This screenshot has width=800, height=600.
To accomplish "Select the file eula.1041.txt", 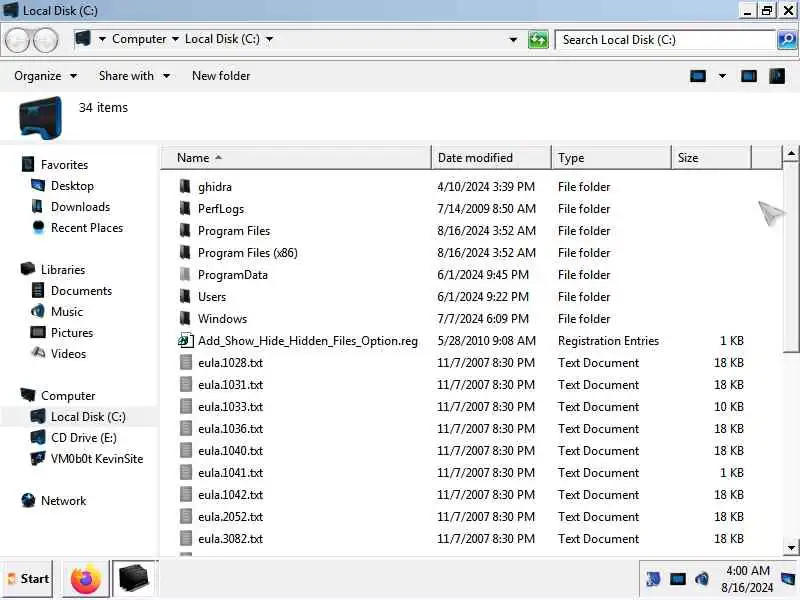I will pyautogui.click(x=230, y=472).
